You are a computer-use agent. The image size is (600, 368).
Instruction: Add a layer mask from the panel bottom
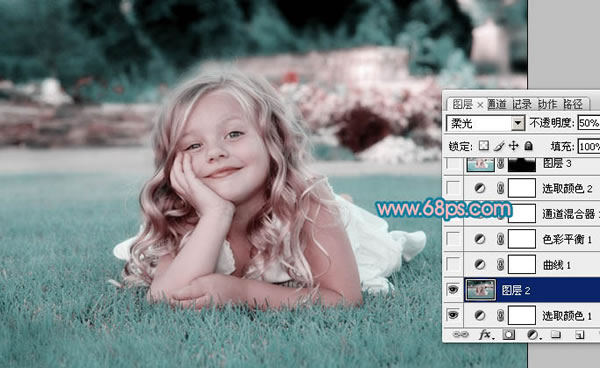coord(509,335)
